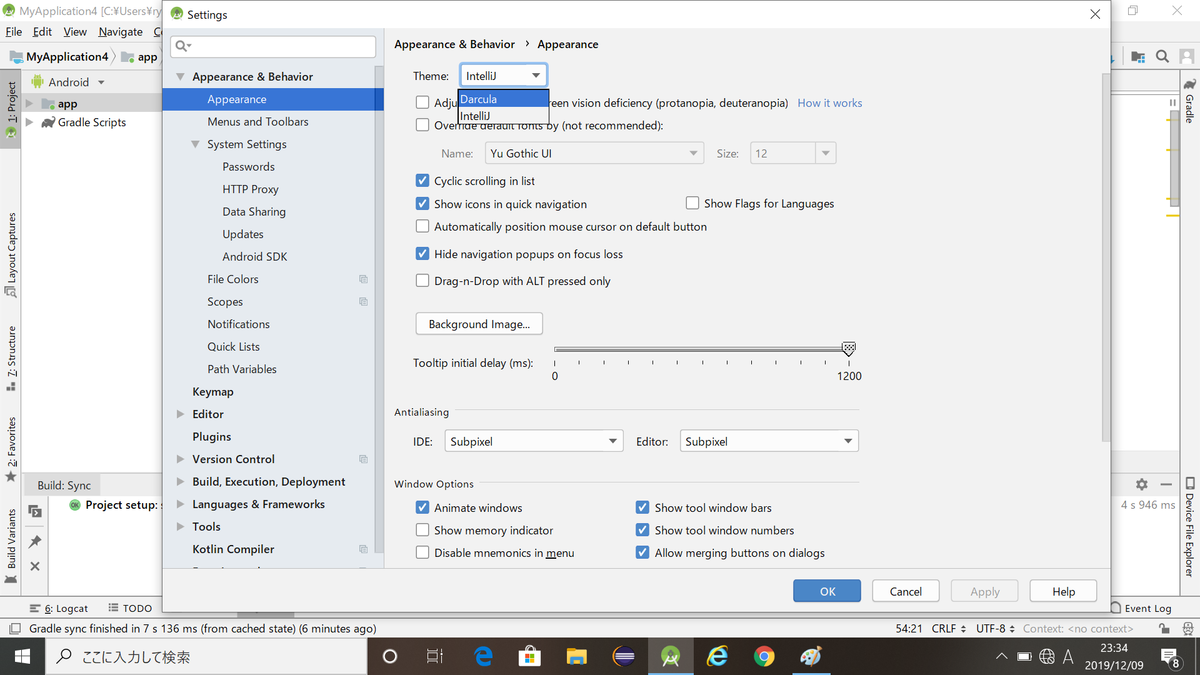
Task: Click the OK button
Action: (827, 591)
